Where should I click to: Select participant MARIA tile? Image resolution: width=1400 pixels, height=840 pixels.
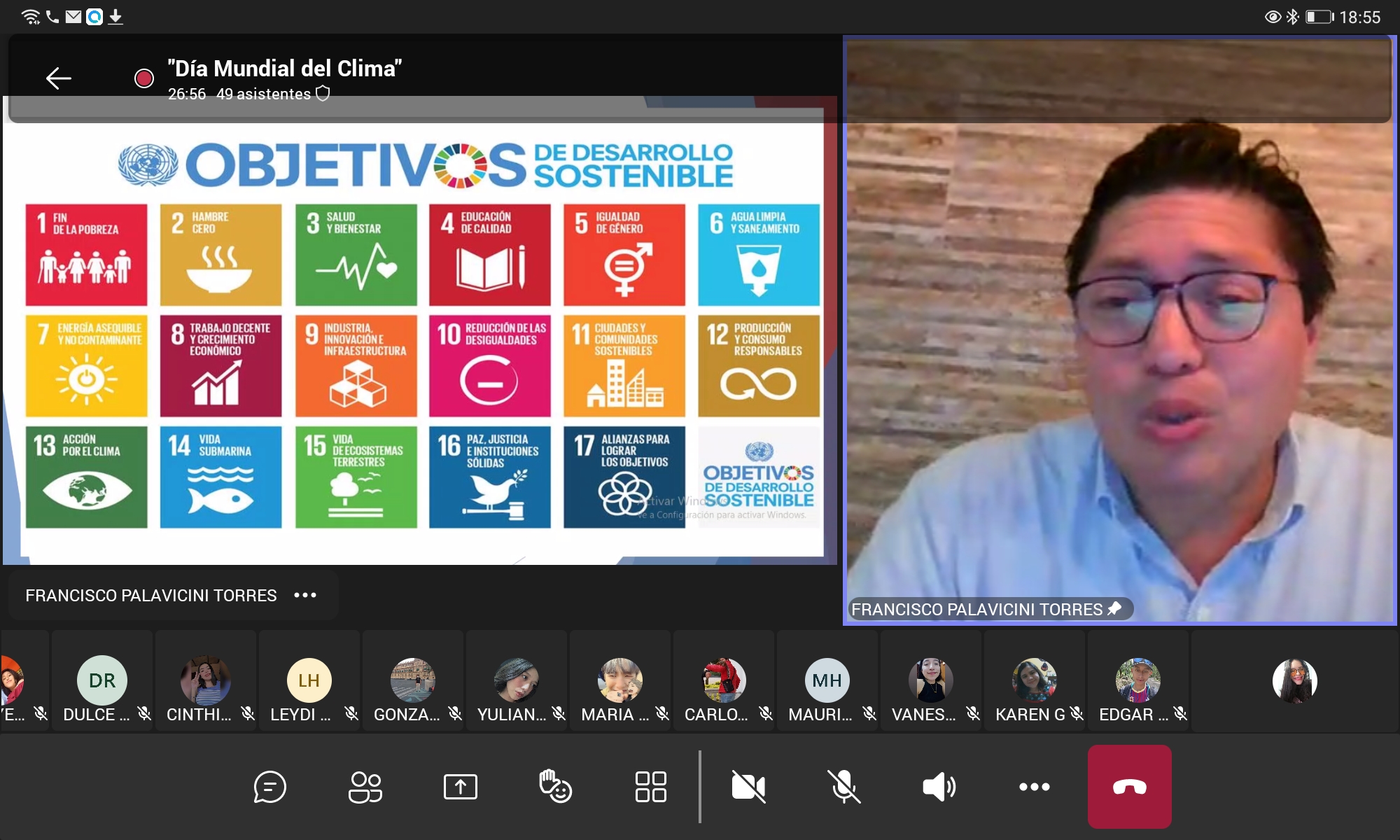pyautogui.click(x=620, y=680)
